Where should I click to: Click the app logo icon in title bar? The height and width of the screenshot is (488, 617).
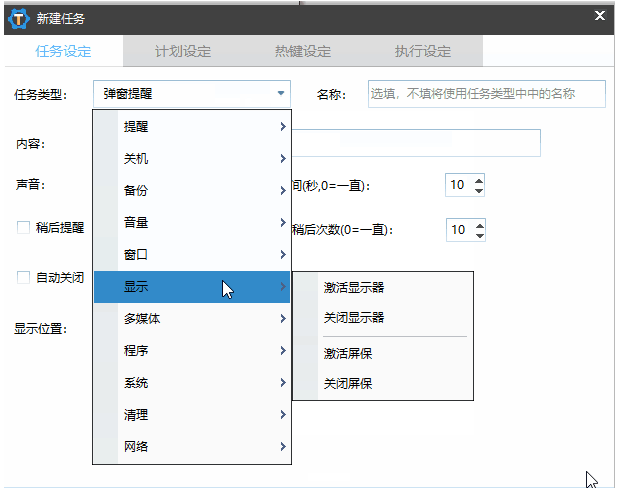17,16
